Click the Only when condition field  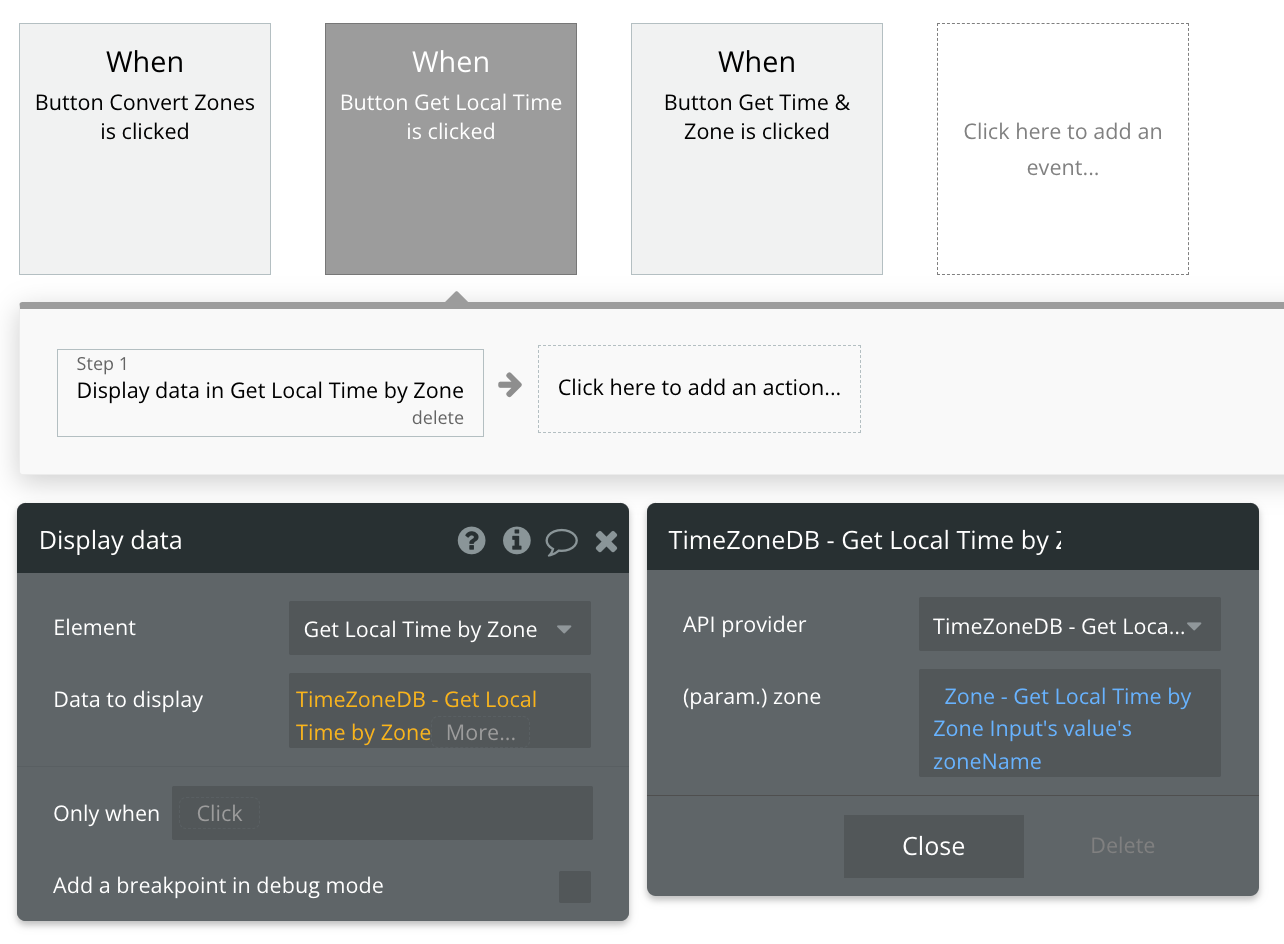coord(383,813)
